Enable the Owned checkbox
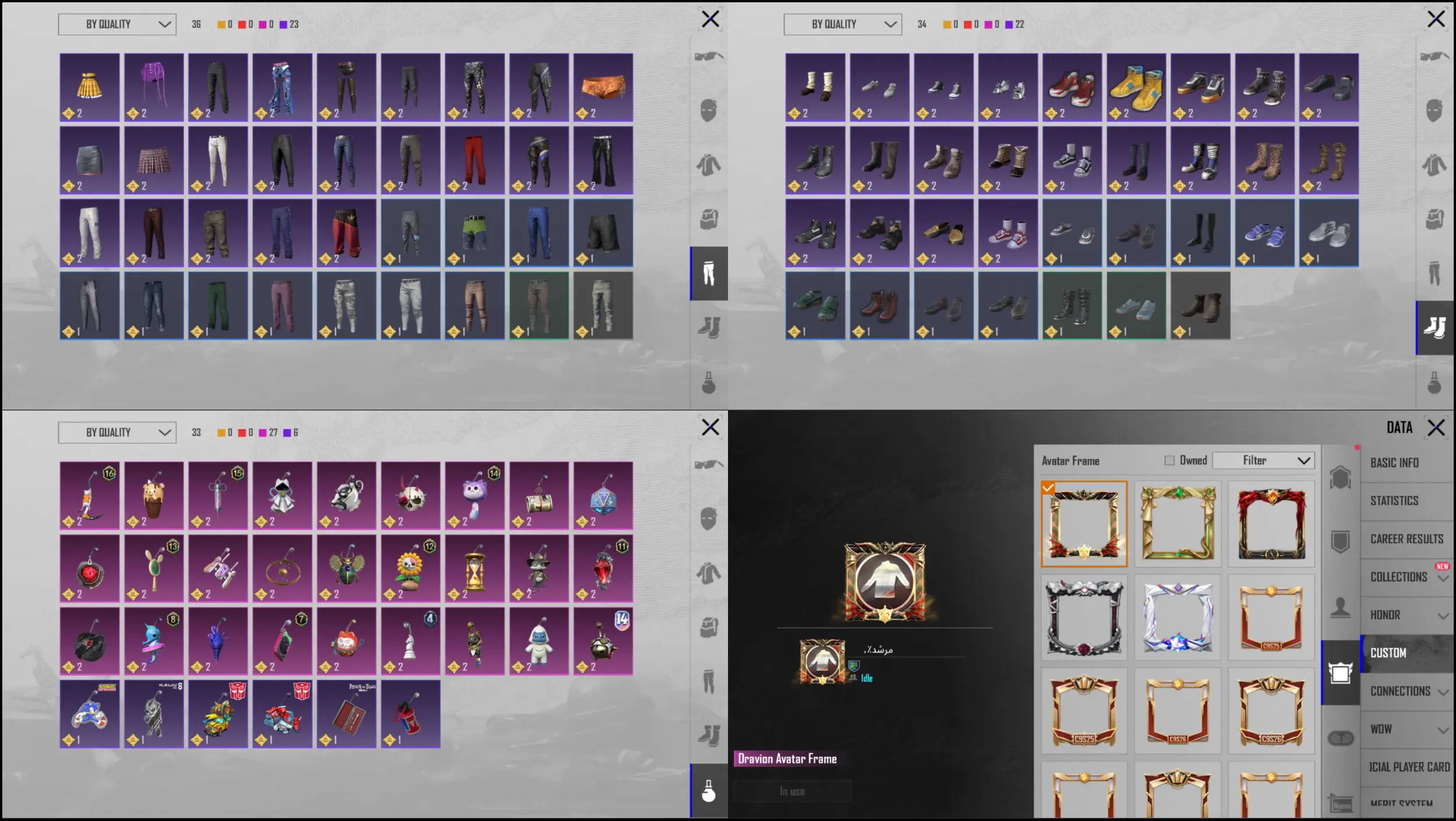Viewport: 1456px width, 821px height. tap(1169, 461)
